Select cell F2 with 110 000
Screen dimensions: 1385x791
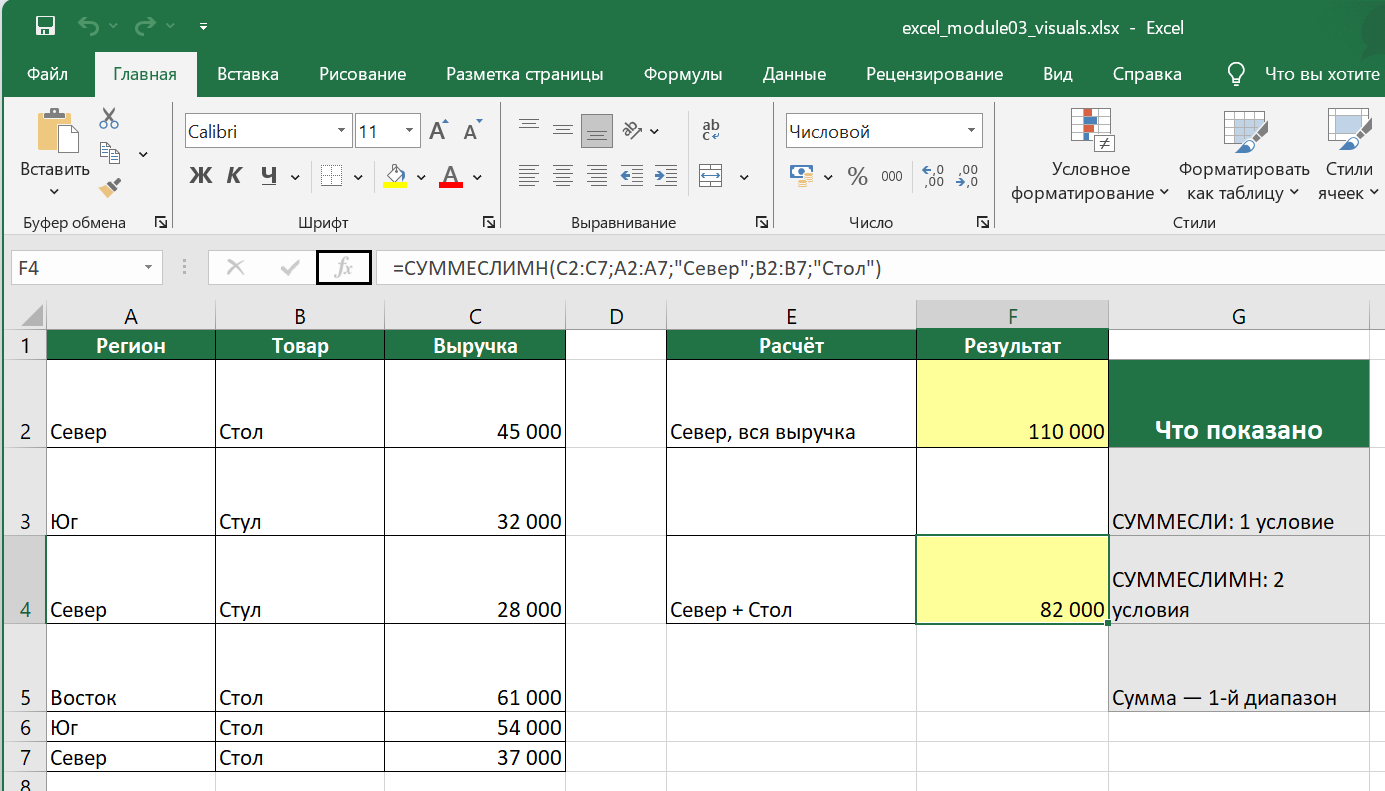click(x=1012, y=403)
